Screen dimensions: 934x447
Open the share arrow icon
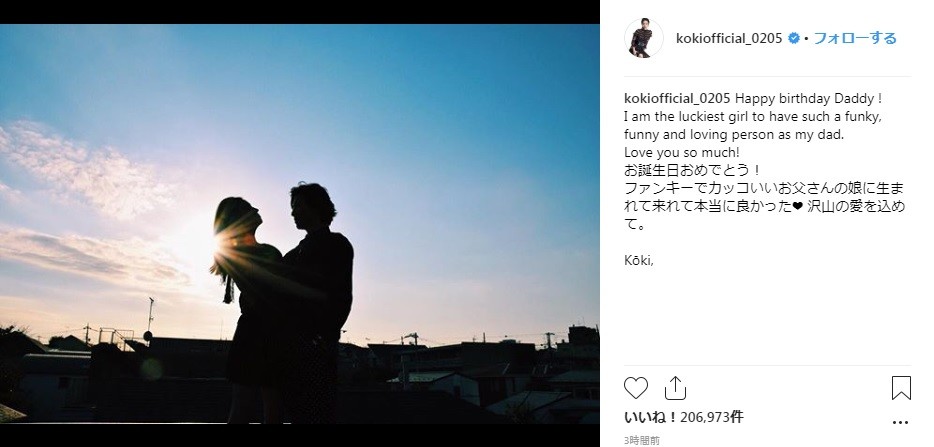pyautogui.click(x=675, y=388)
